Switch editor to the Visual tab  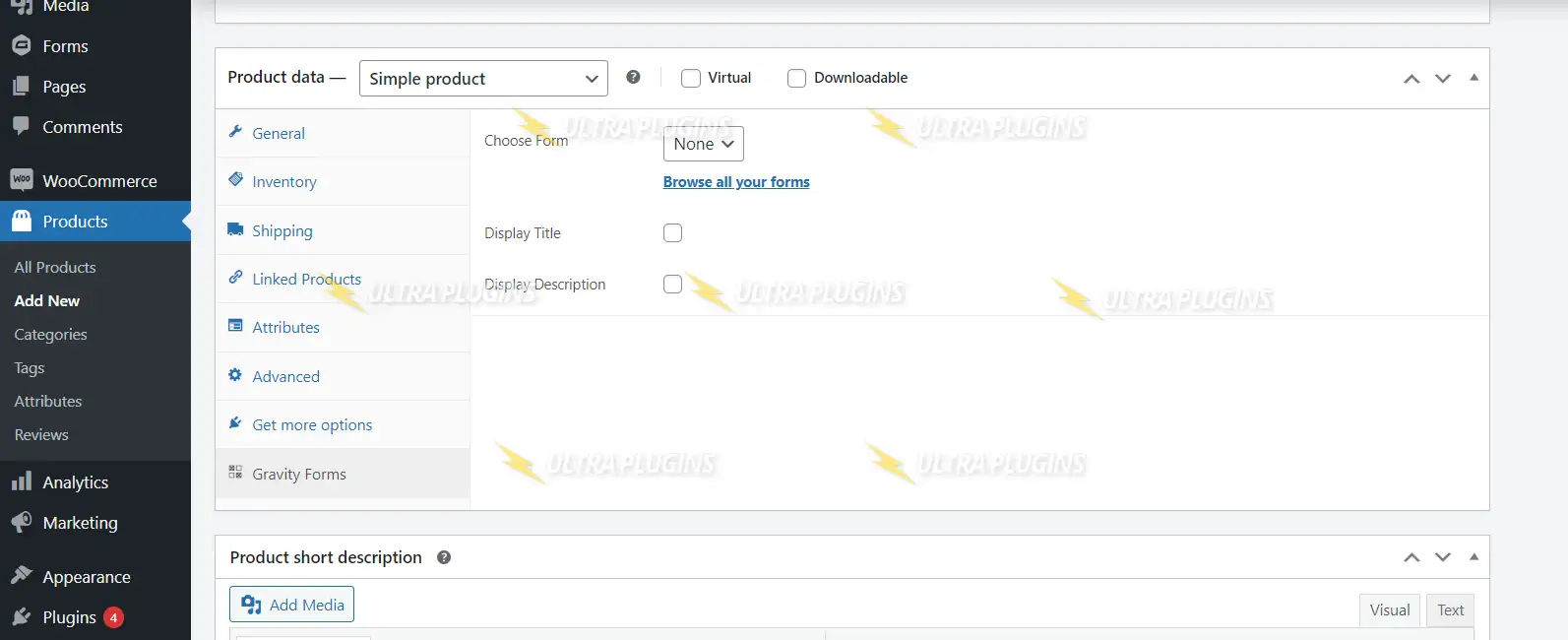1390,610
